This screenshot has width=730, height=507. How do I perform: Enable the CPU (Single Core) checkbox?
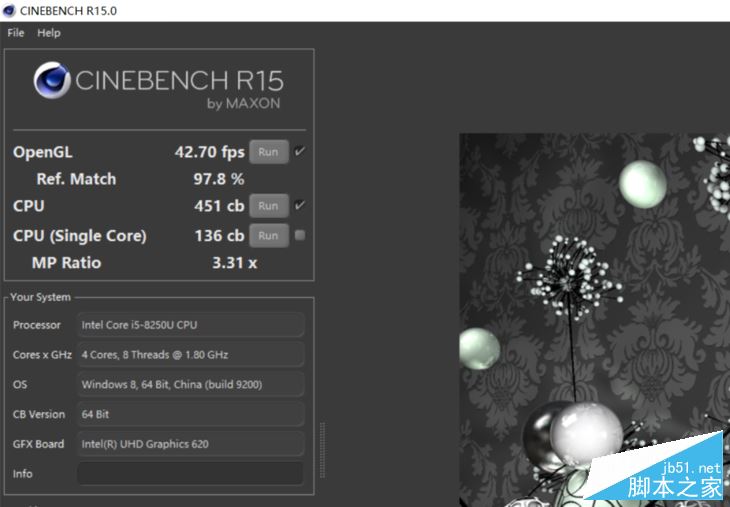[300, 235]
